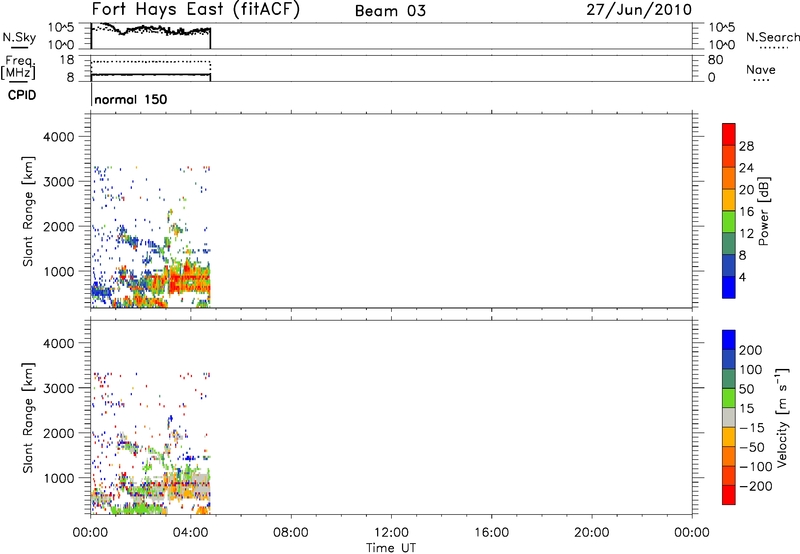
Task: Click the sky noise curve in top panel
Action: (x=151, y=30)
